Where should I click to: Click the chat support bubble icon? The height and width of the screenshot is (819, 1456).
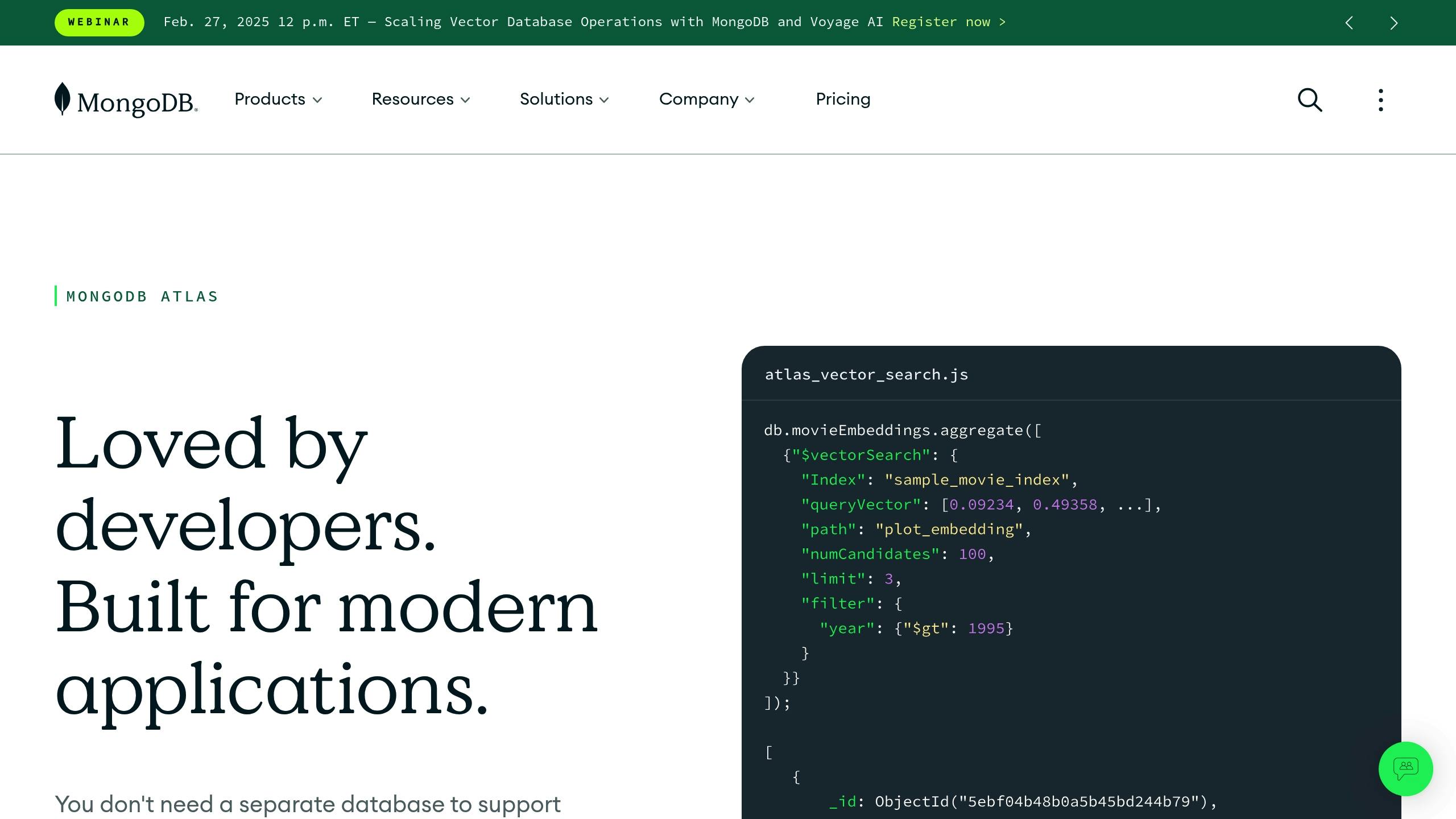pos(1406,769)
